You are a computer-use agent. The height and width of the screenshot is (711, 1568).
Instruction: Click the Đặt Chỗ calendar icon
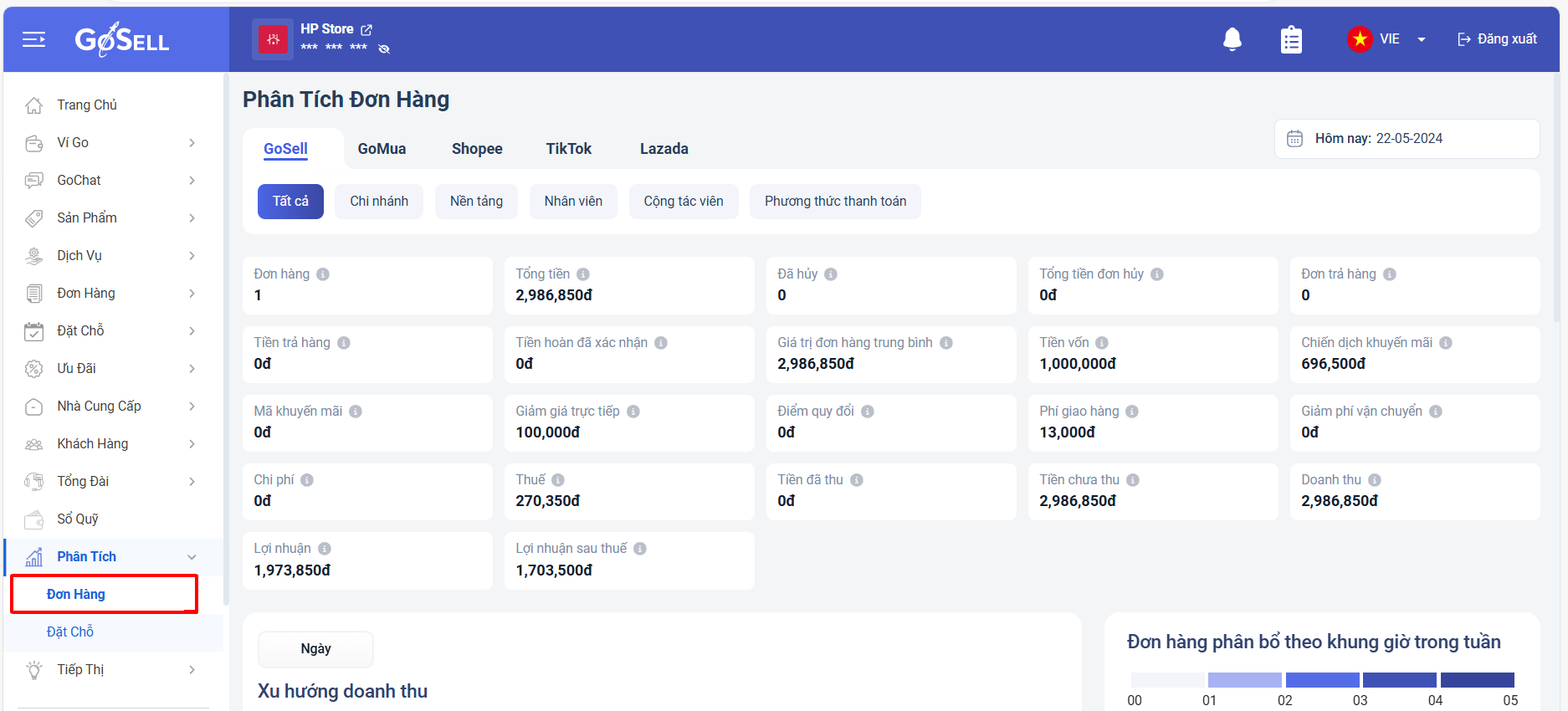pyautogui.click(x=34, y=331)
